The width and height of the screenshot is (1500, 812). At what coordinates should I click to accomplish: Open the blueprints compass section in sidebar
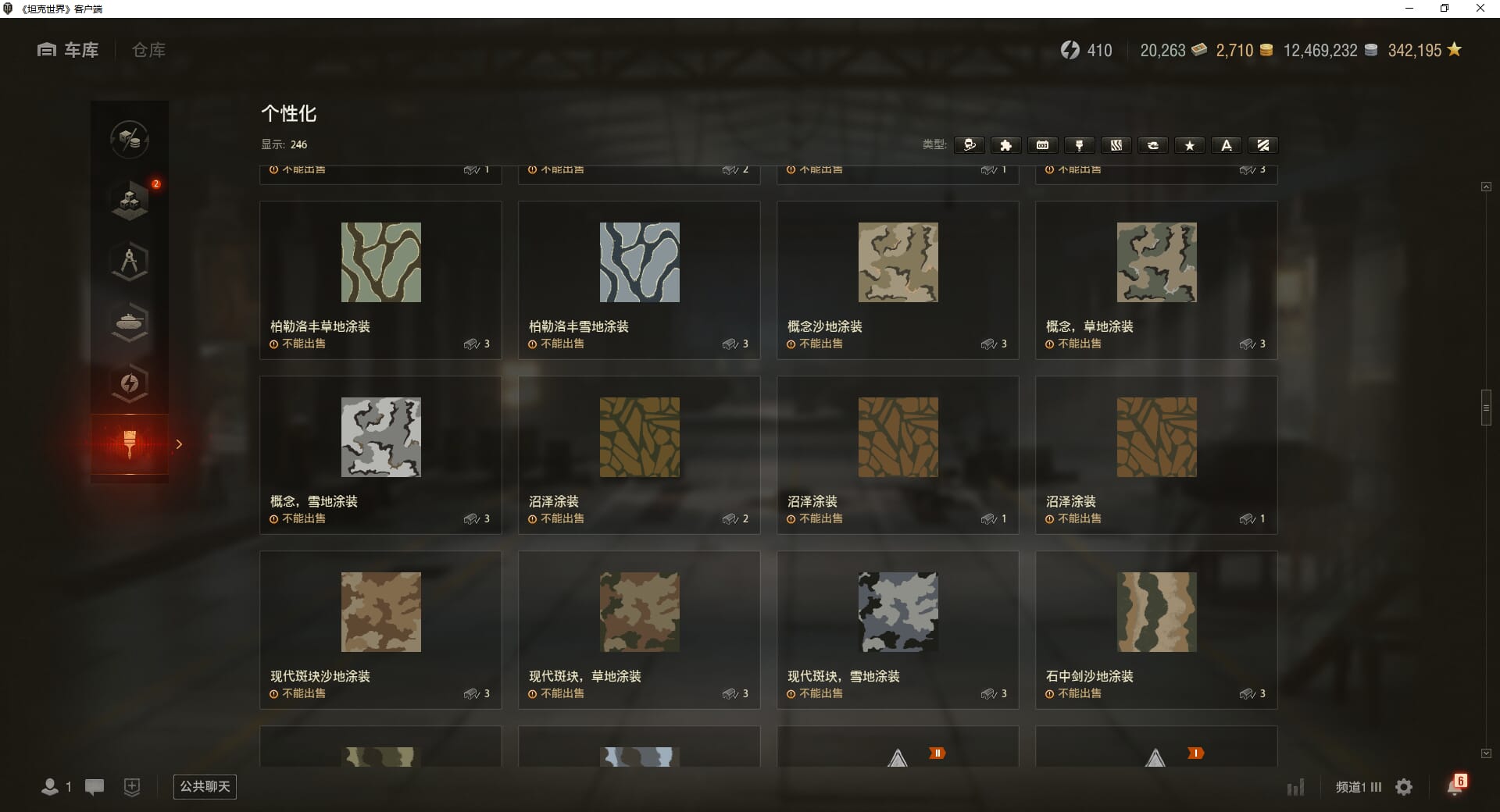(130, 262)
